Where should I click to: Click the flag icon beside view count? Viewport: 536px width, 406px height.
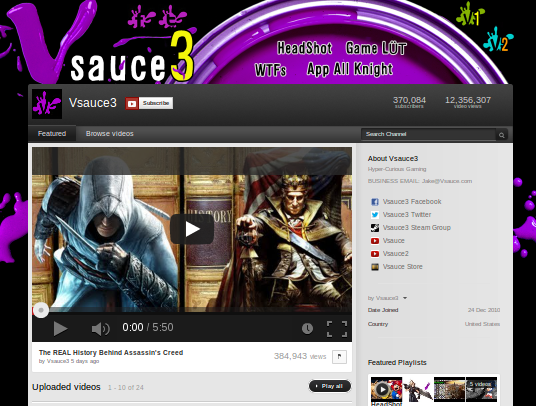339,357
